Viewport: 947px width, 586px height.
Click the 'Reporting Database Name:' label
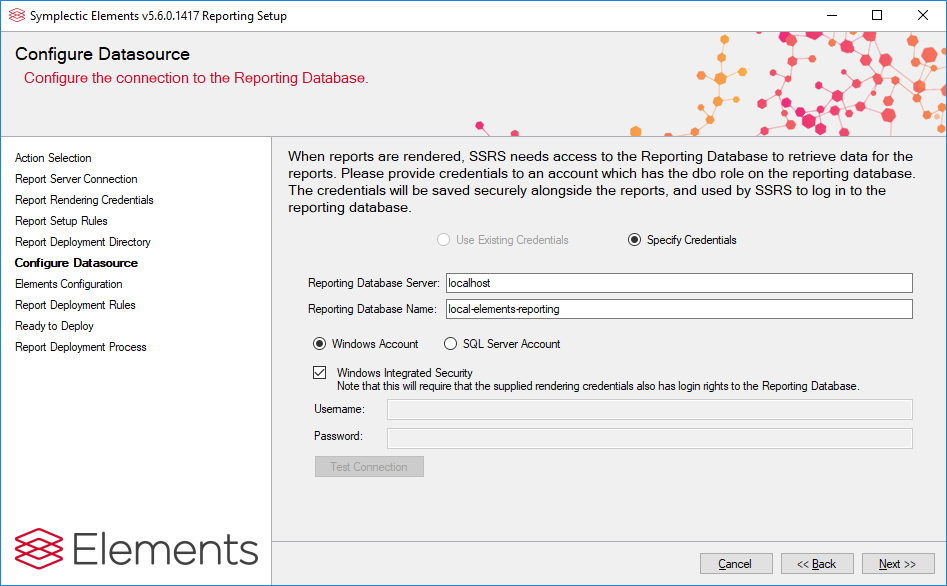coord(372,309)
